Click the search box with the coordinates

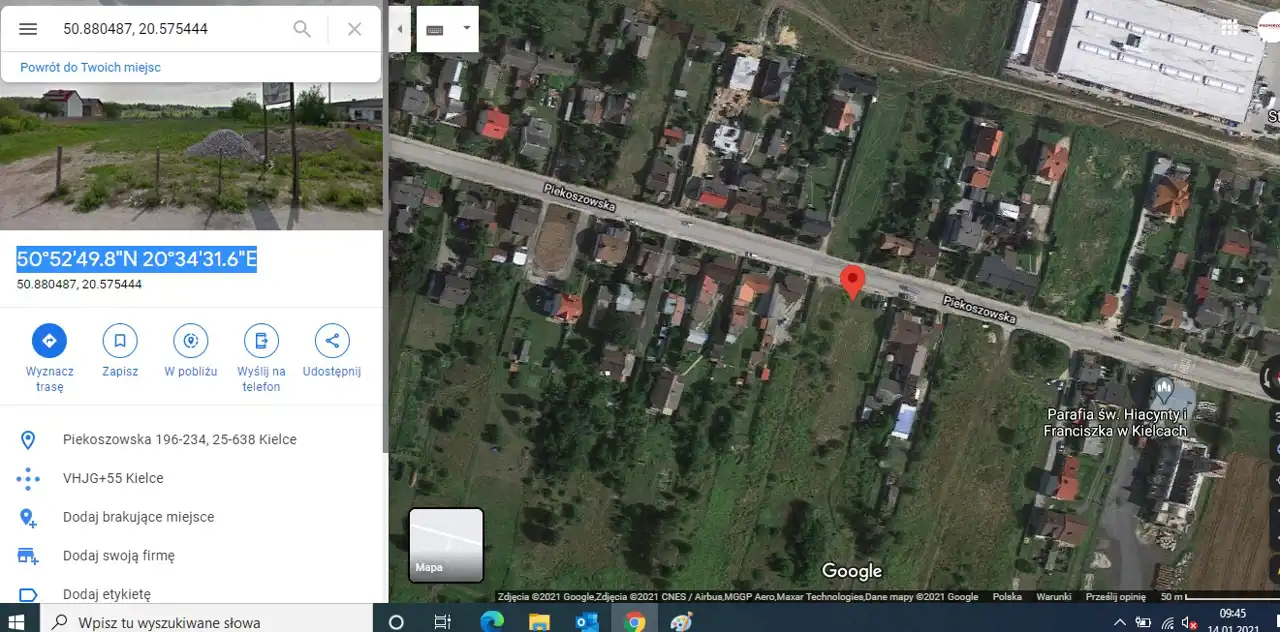coord(170,29)
